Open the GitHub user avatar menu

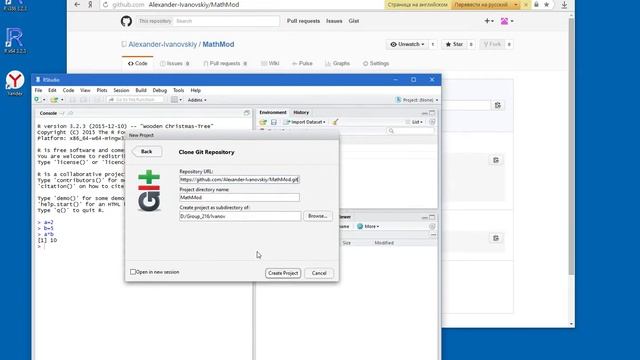pos(507,21)
